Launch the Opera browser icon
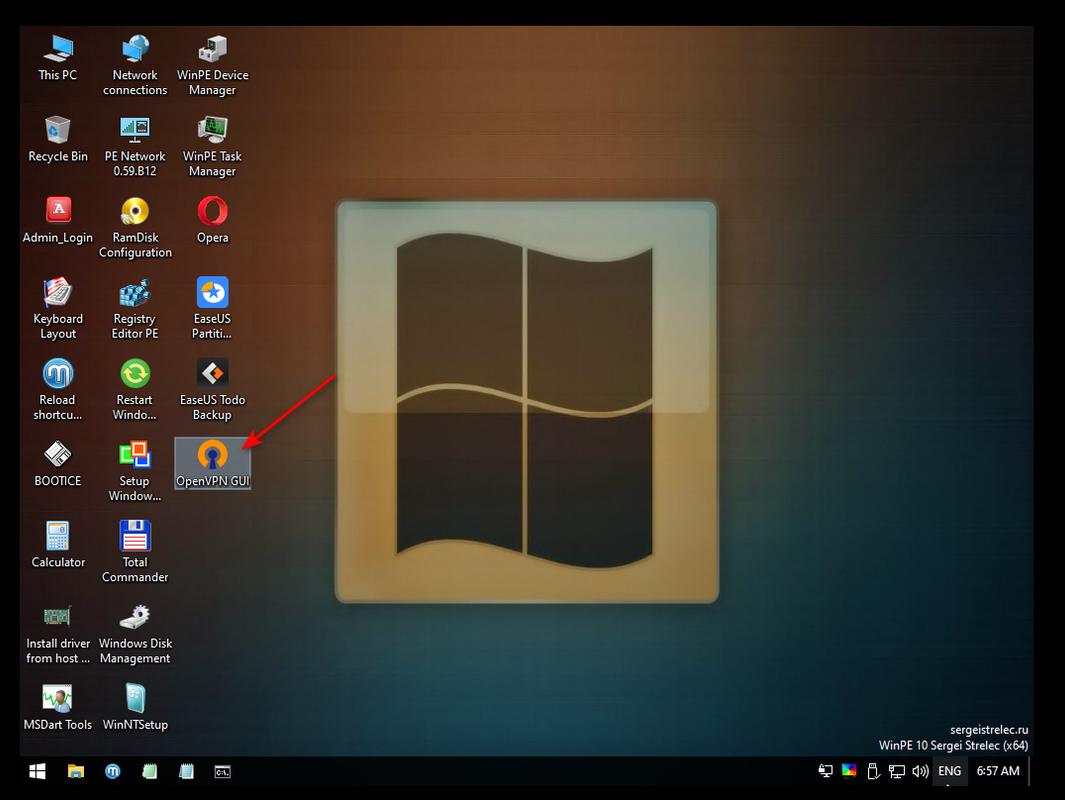 [x=213, y=221]
